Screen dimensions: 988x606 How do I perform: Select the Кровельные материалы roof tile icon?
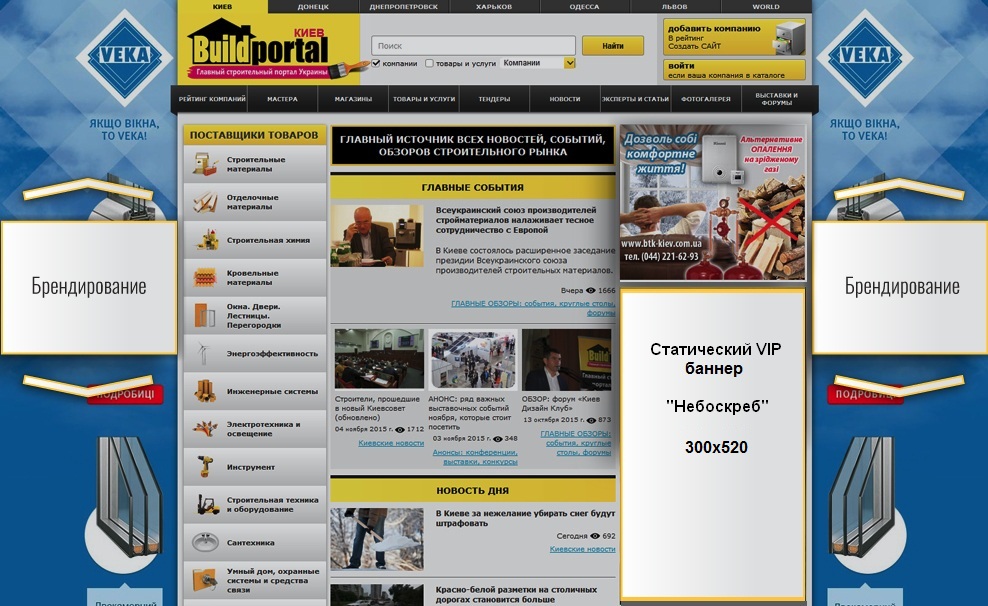point(205,277)
